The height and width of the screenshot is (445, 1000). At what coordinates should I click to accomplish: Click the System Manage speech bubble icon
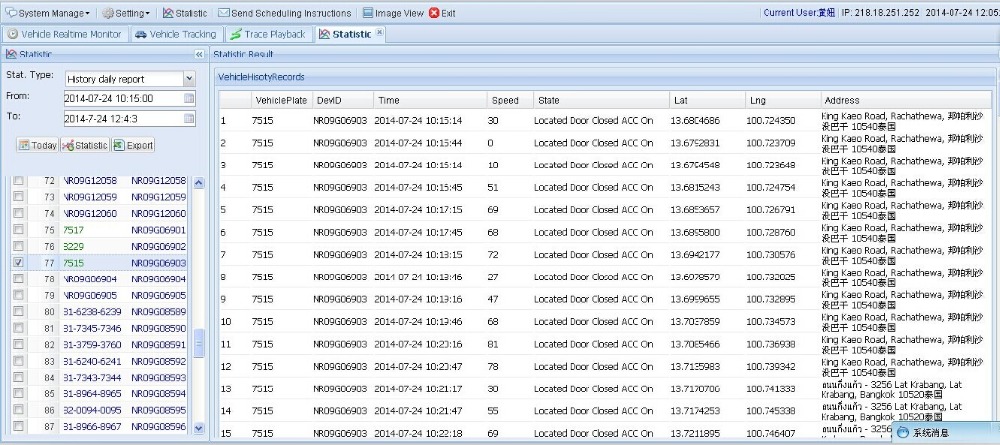pos(11,13)
